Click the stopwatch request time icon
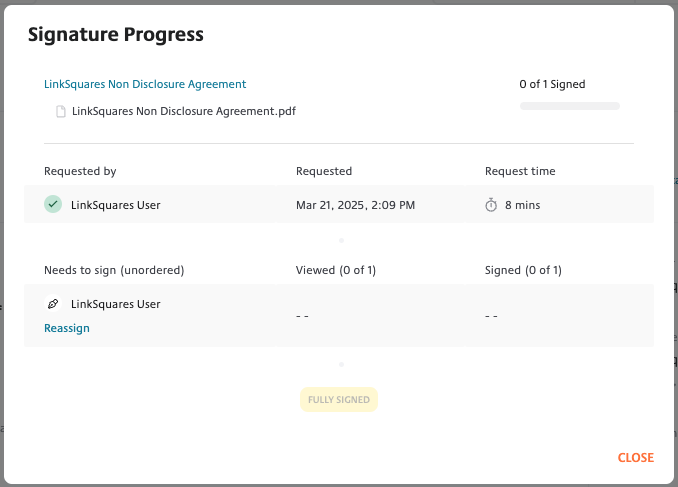This screenshot has height=487, width=678. [491, 205]
